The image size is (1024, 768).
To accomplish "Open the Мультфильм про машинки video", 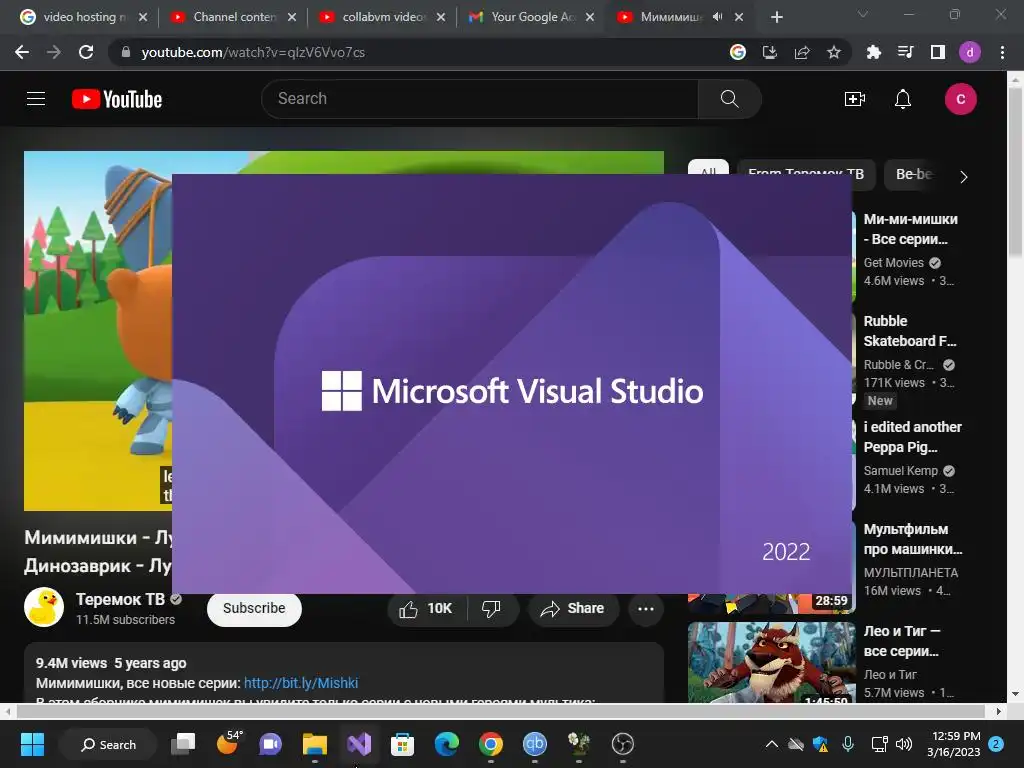I will 912,539.
